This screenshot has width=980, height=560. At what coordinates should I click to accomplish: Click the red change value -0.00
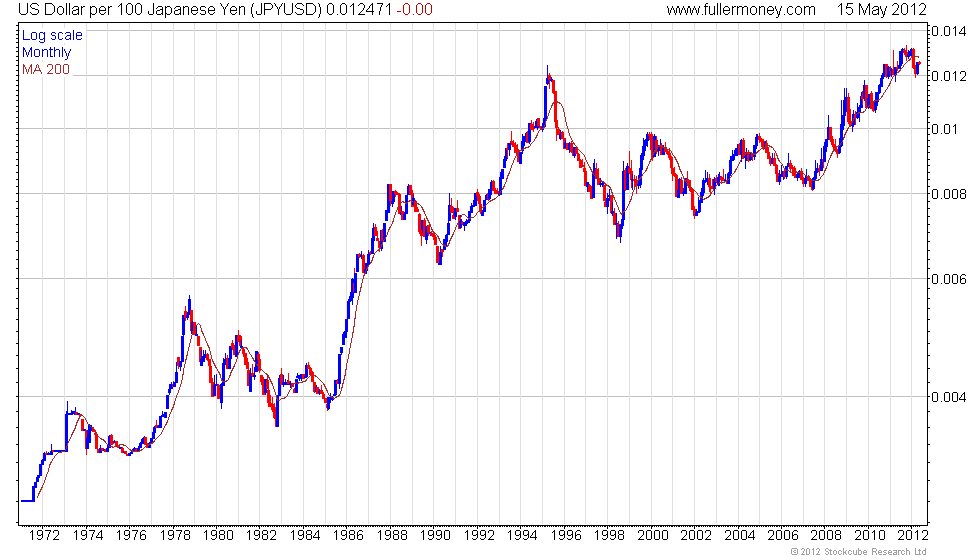point(414,10)
